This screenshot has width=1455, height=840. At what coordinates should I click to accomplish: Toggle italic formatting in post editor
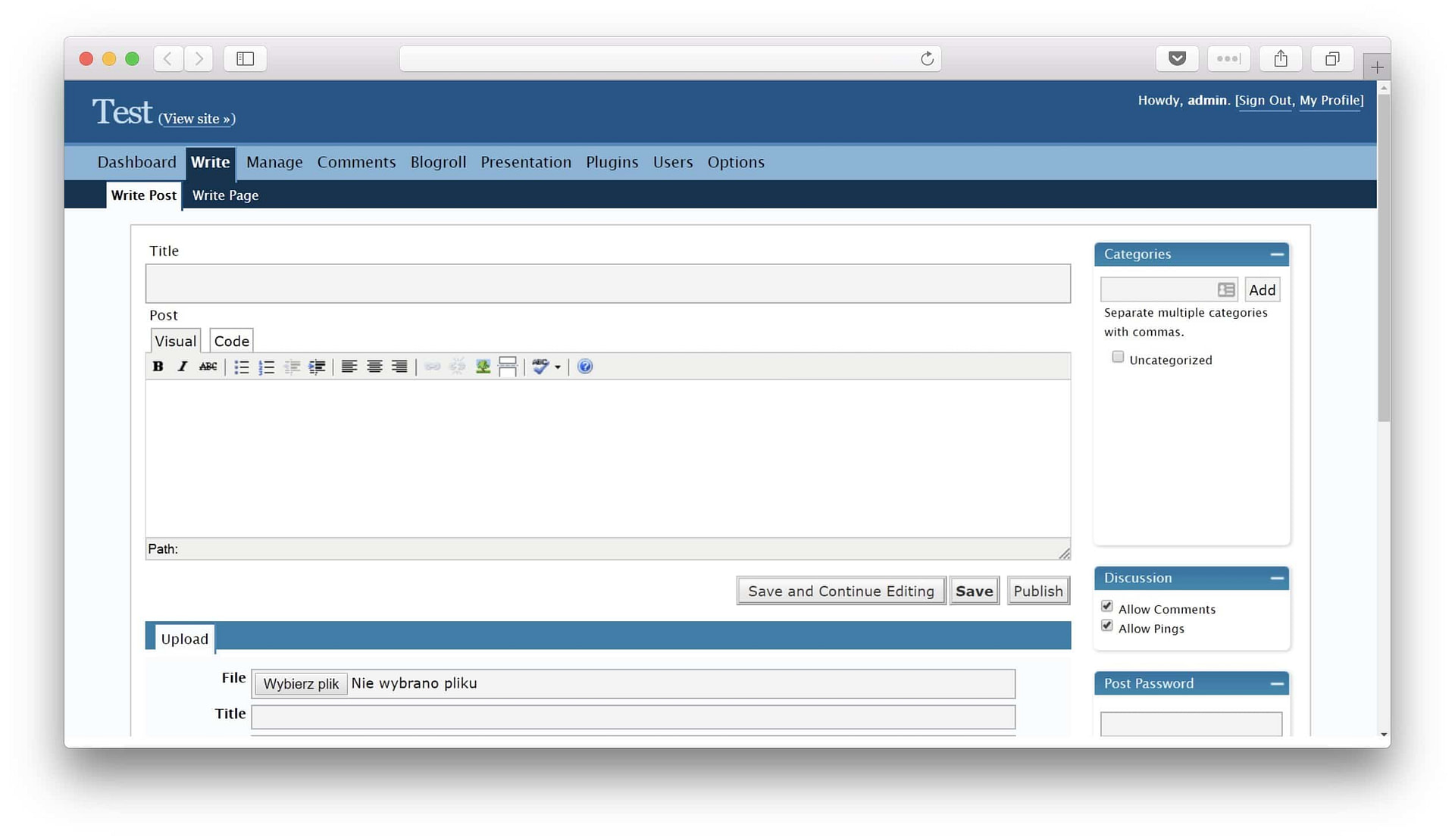click(182, 367)
